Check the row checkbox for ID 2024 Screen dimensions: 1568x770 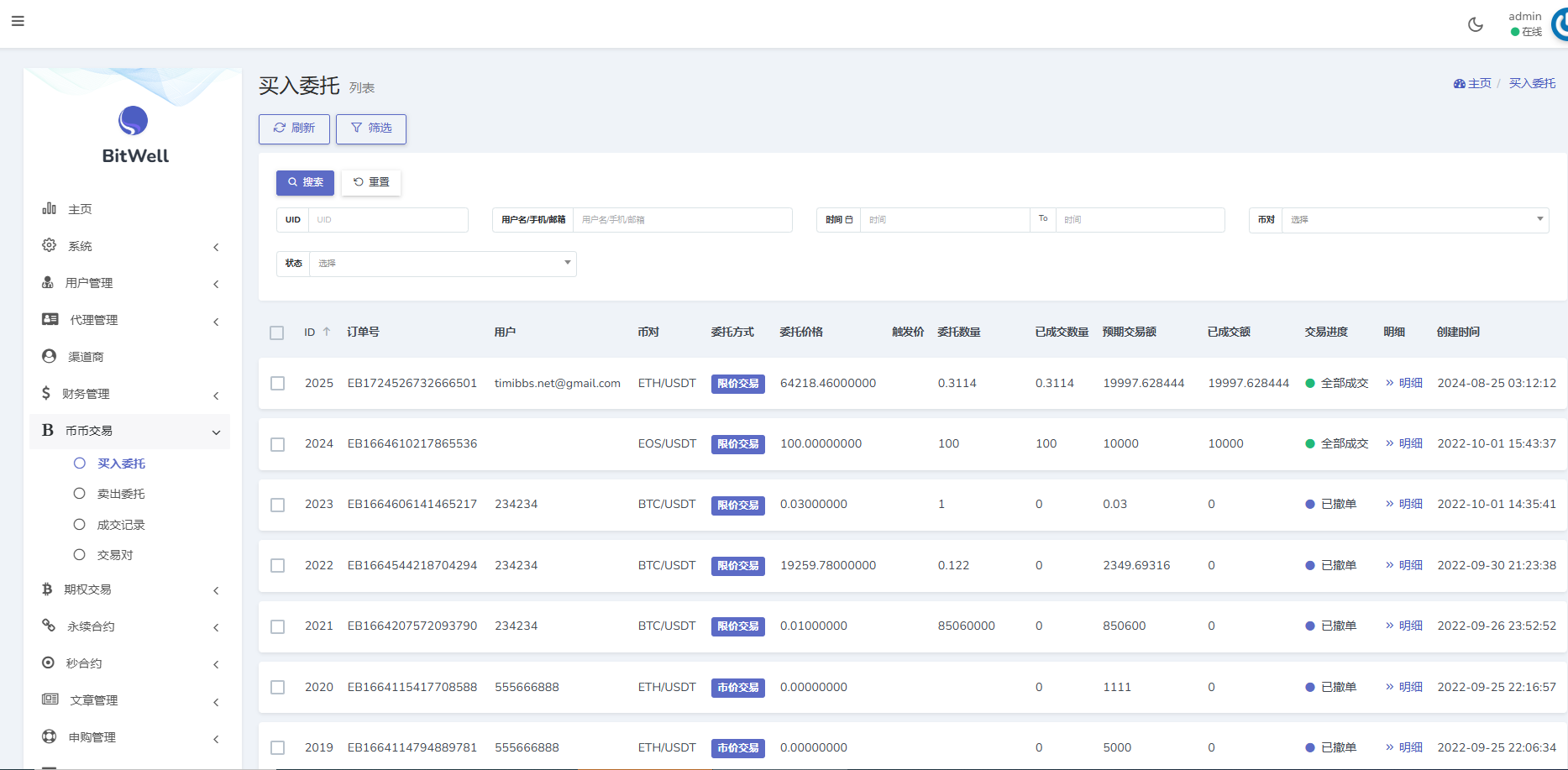point(278,444)
